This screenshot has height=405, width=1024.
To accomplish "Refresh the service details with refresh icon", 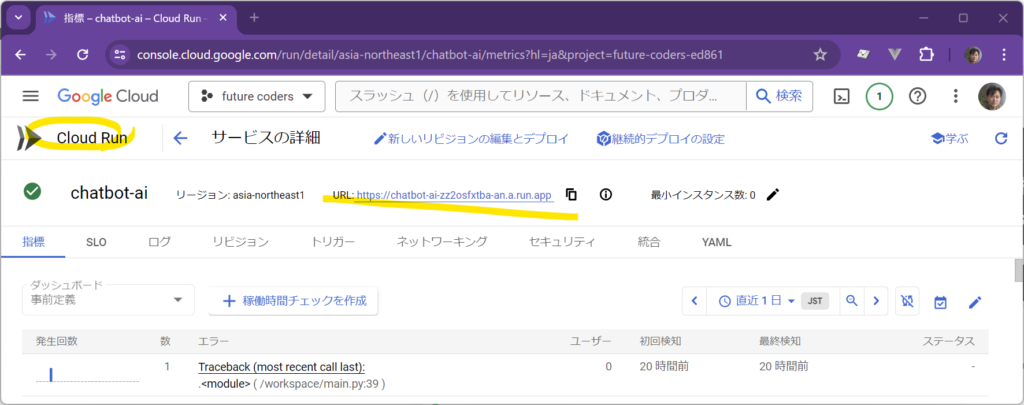I will click(x=1000, y=138).
